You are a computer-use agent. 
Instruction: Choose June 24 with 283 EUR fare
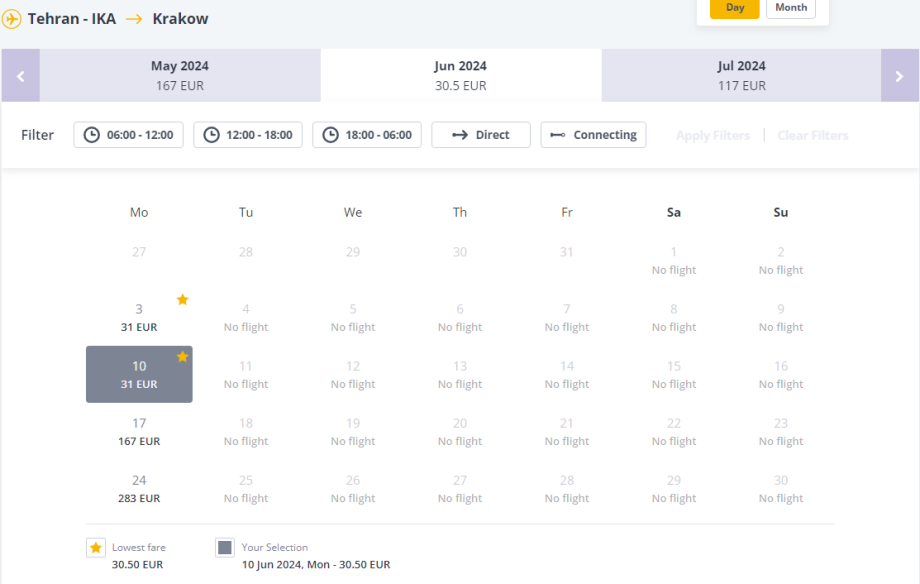pyautogui.click(x=139, y=488)
